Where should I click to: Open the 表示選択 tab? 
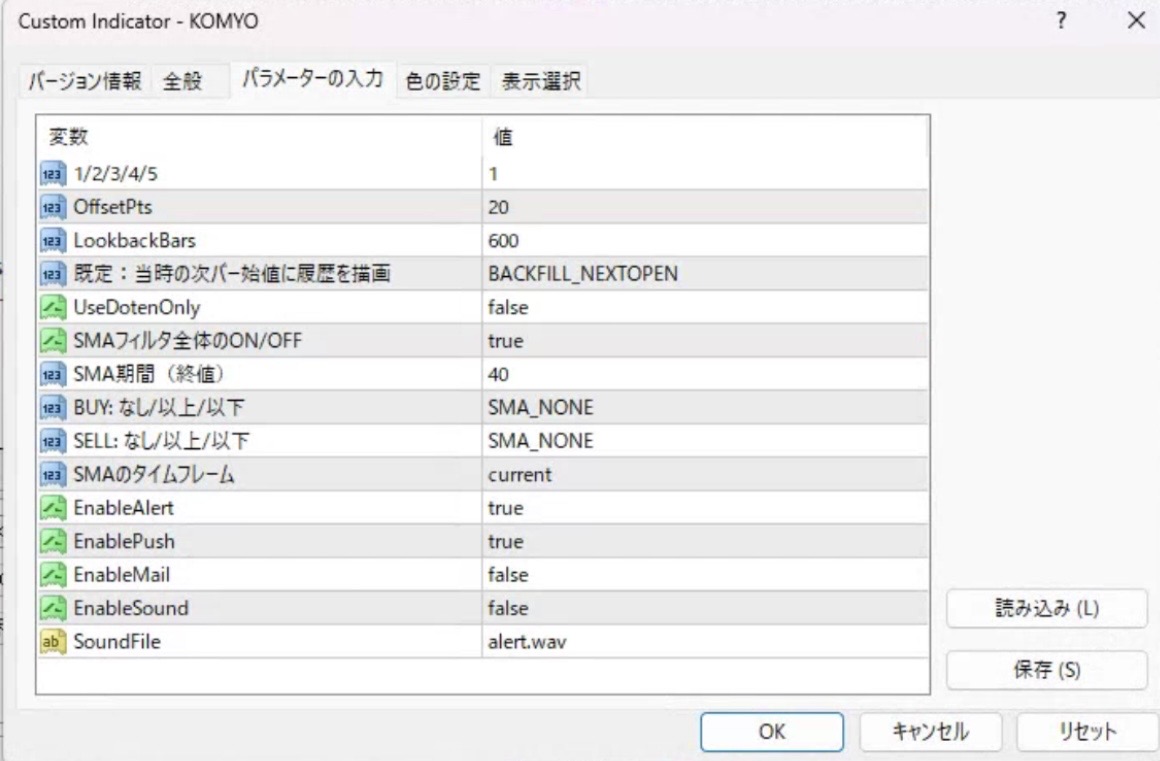click(541, 81)
